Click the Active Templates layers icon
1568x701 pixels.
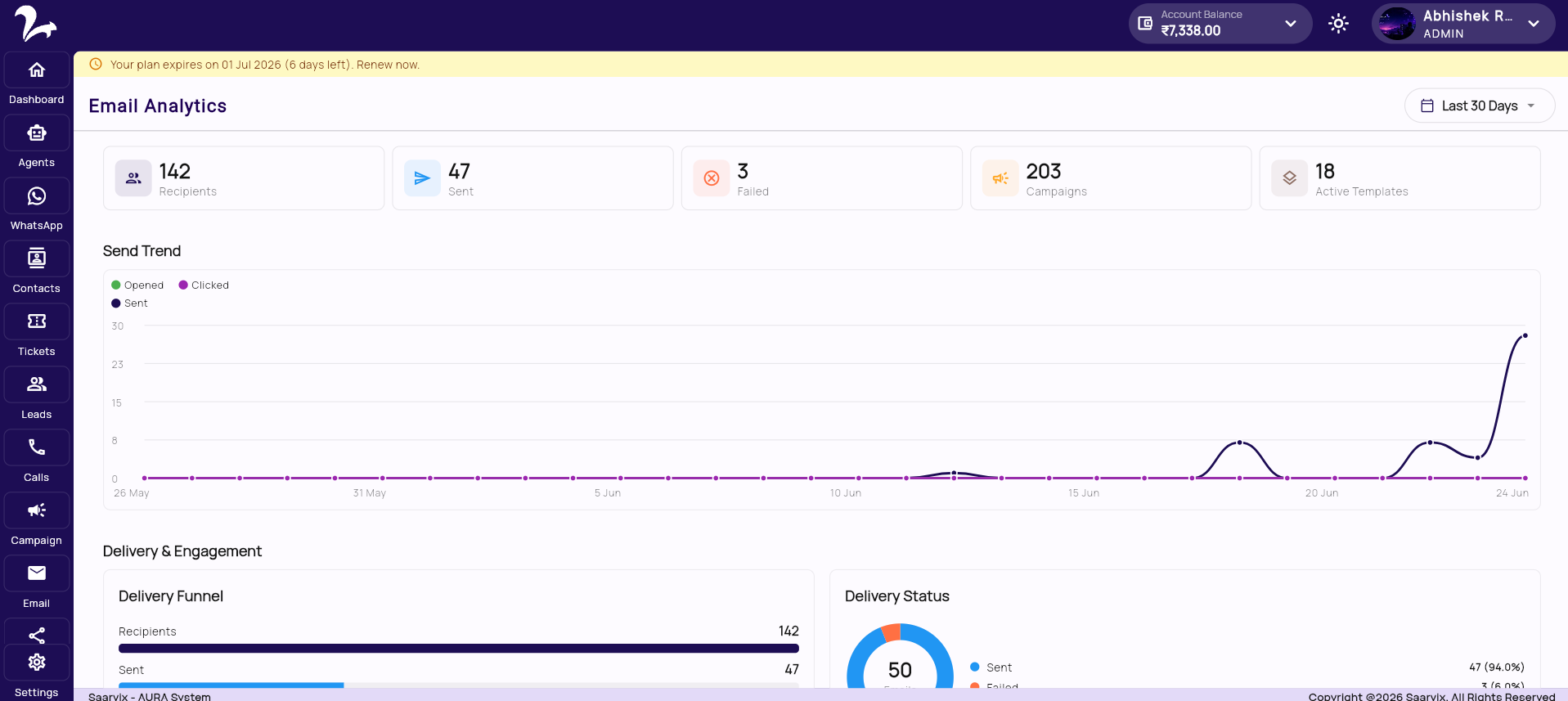coord(1289,178)
